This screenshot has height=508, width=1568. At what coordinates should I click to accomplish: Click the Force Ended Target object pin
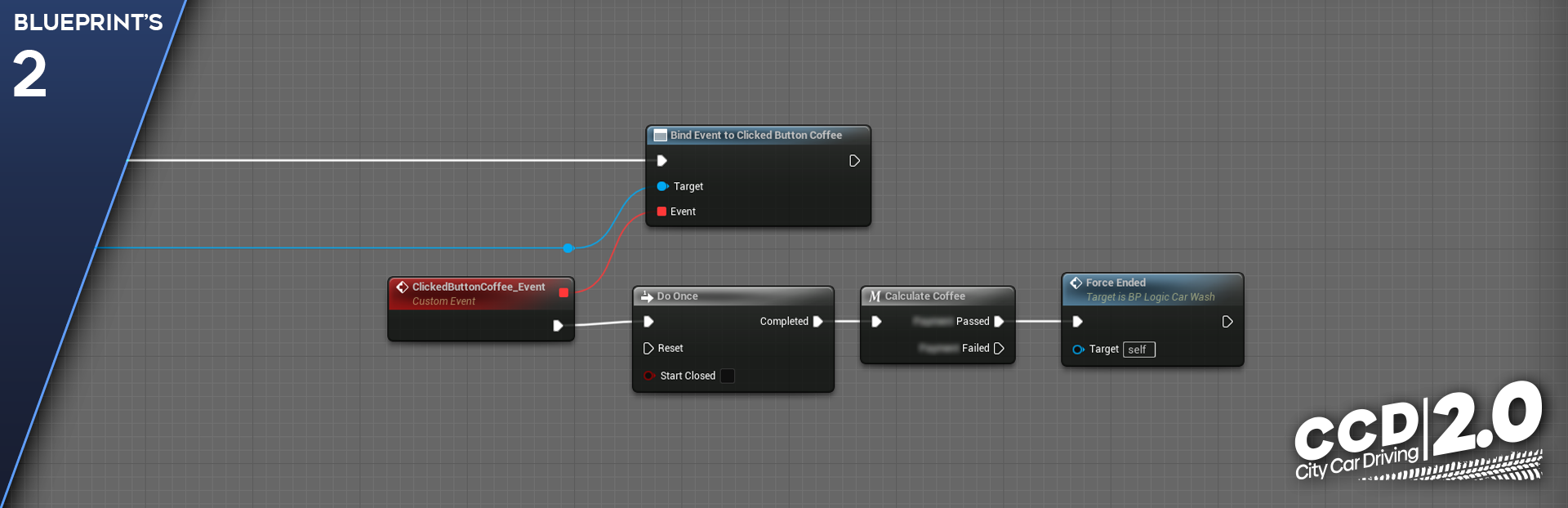tap(1078, 350)
